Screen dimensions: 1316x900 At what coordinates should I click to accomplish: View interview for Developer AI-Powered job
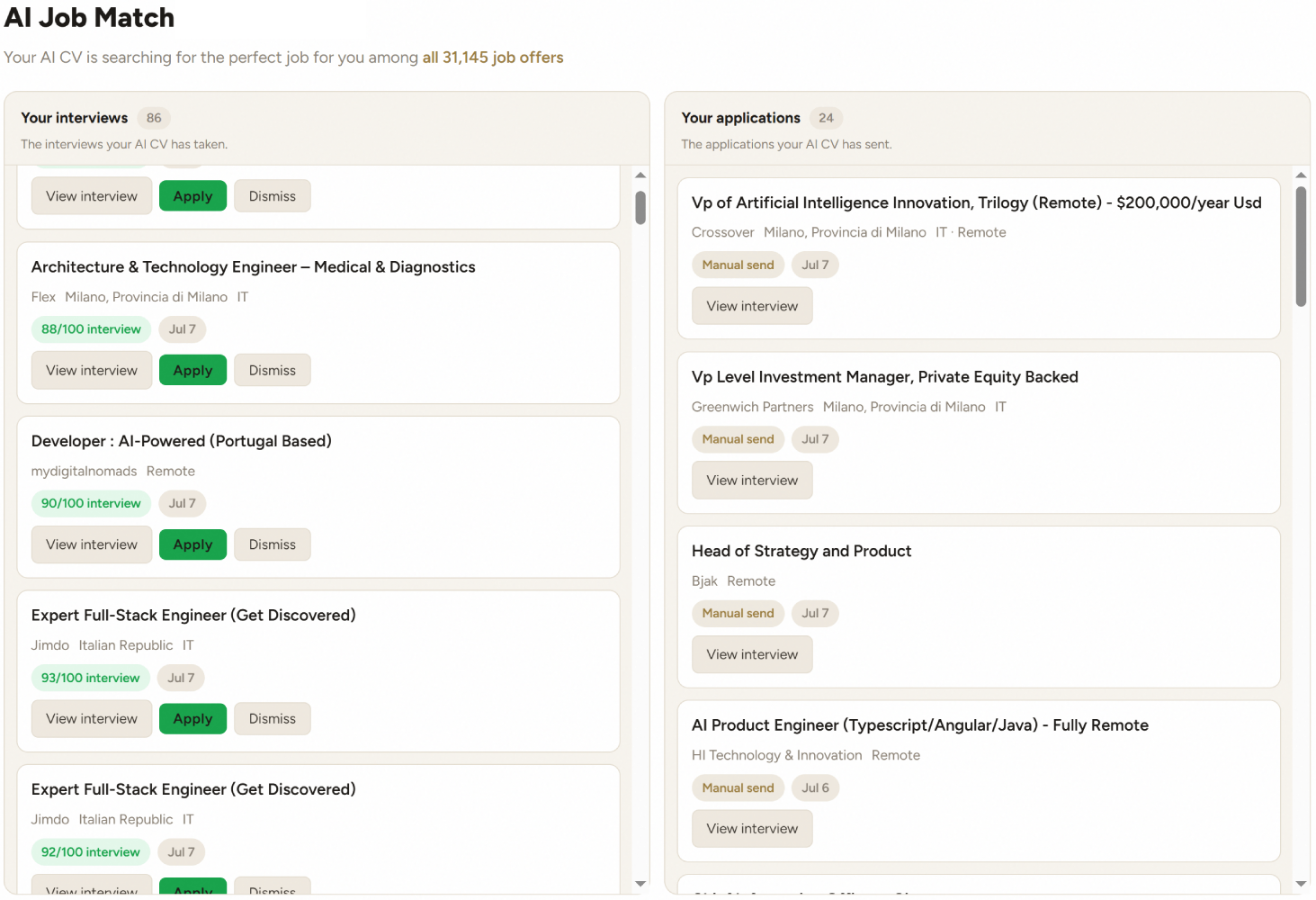click(x=92, y=544)
